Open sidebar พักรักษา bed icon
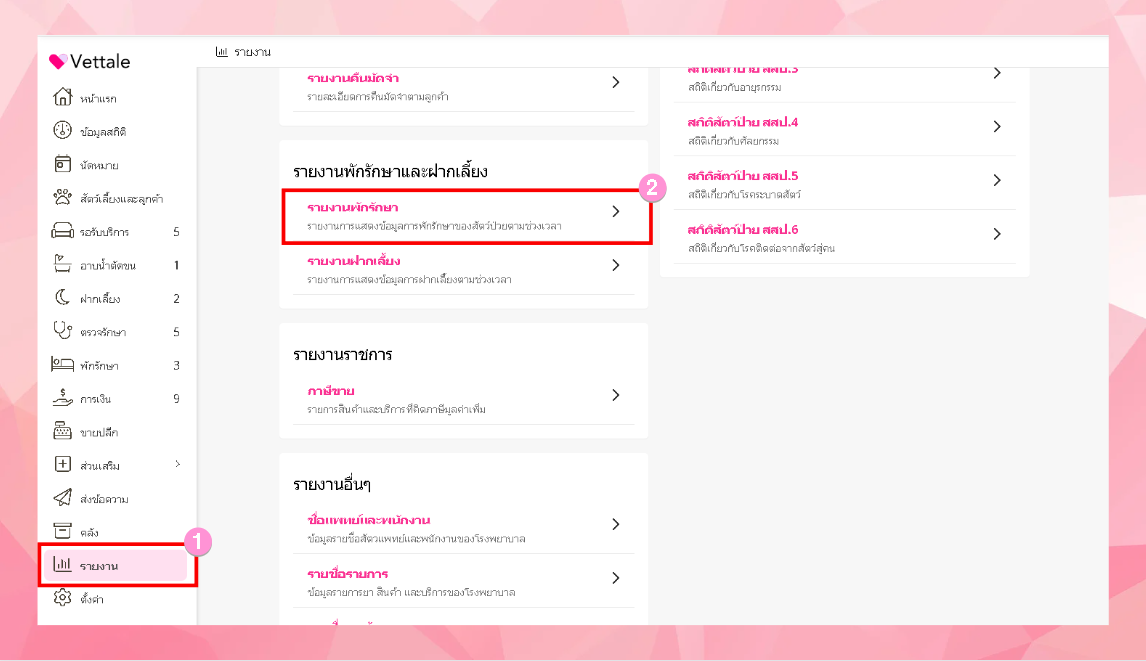 tap(63, 364)
